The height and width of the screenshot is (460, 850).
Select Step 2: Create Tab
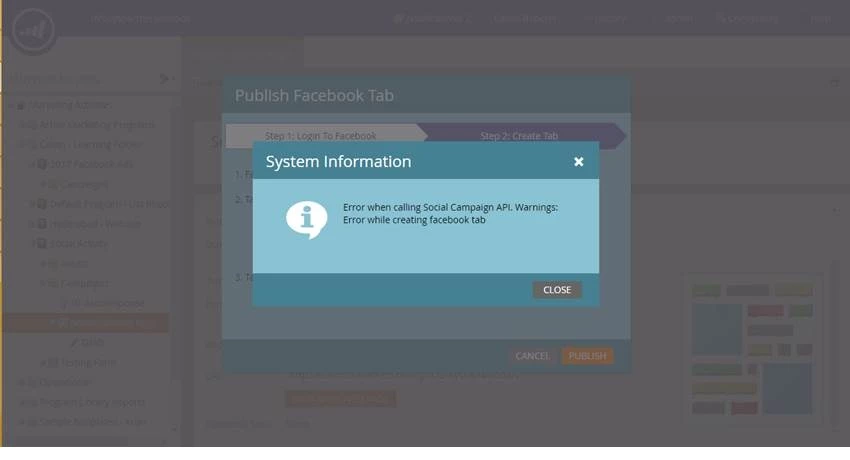point(519,136)
